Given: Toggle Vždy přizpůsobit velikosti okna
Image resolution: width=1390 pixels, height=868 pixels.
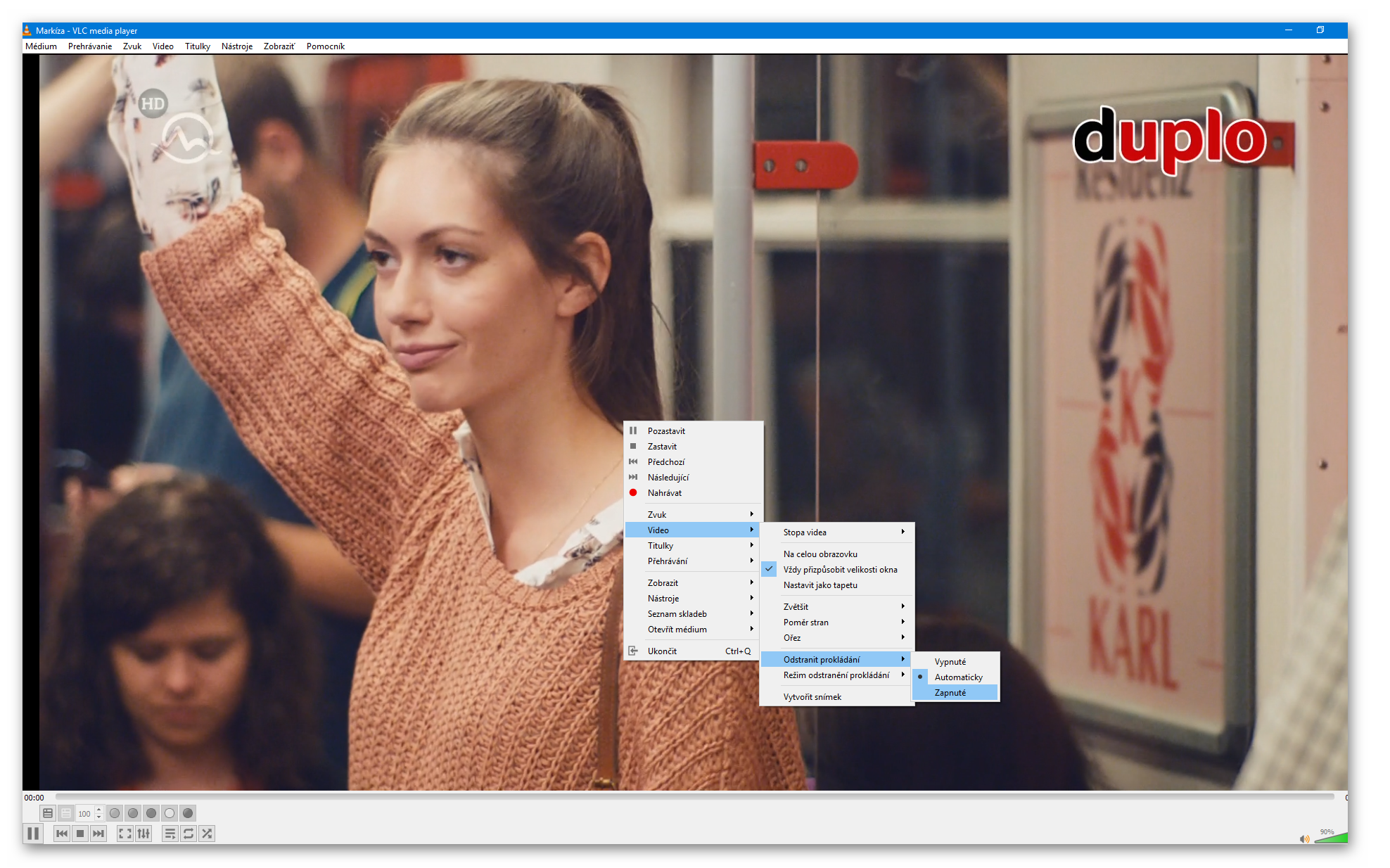Looking at the screenshot, I should click(x=840, y=570).
